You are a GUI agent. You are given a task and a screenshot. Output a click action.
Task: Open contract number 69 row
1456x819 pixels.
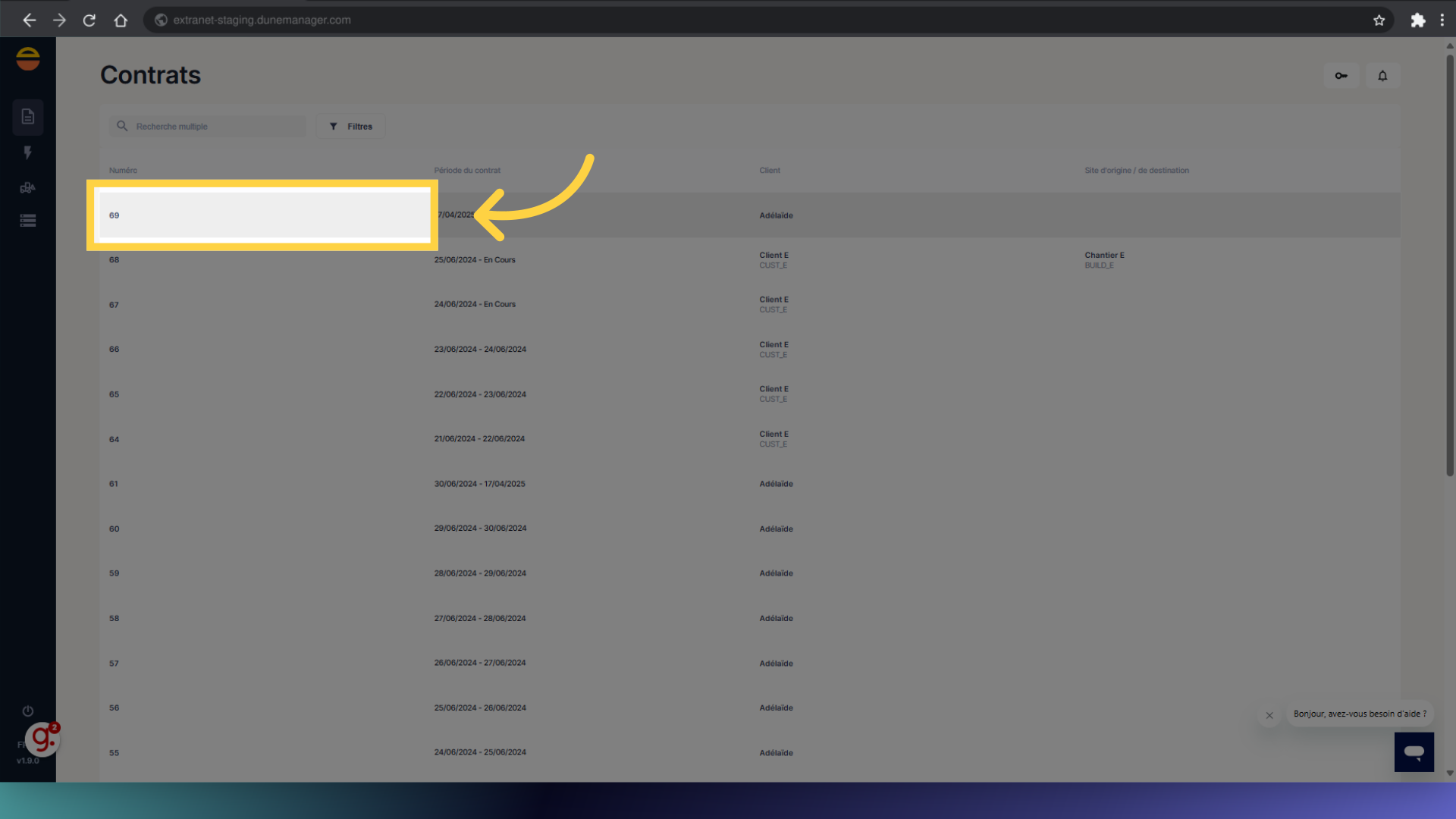click(262, 215)
